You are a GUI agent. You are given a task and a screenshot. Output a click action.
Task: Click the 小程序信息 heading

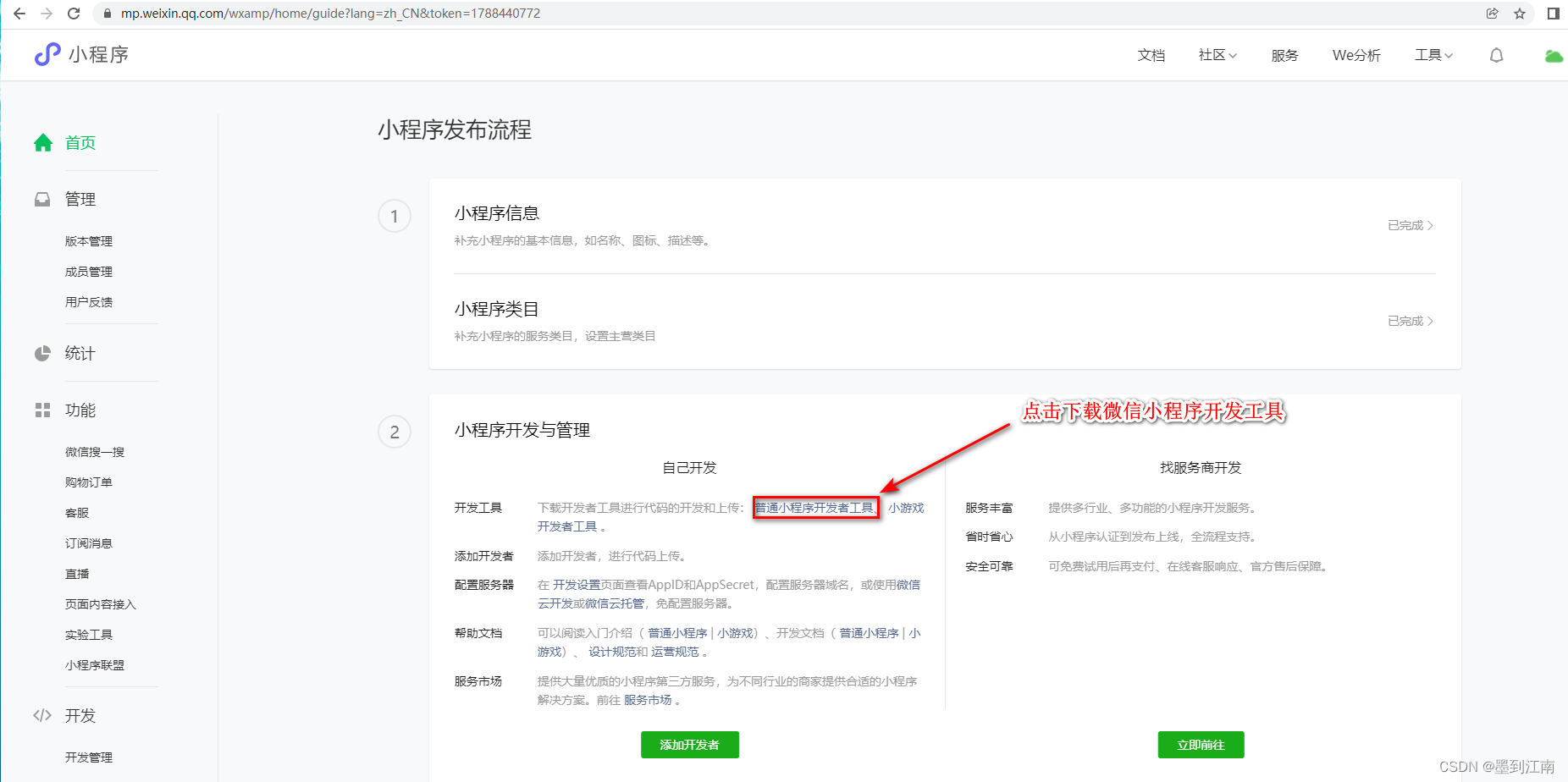point(497,213)
